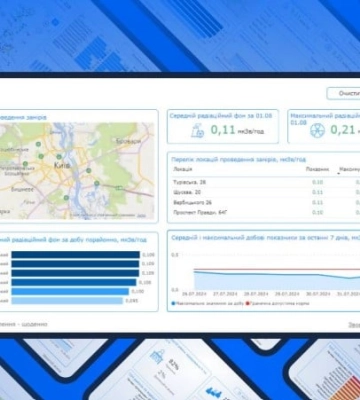Click the 29.07.2024 date on the chart axis

[x=287, y=294]
